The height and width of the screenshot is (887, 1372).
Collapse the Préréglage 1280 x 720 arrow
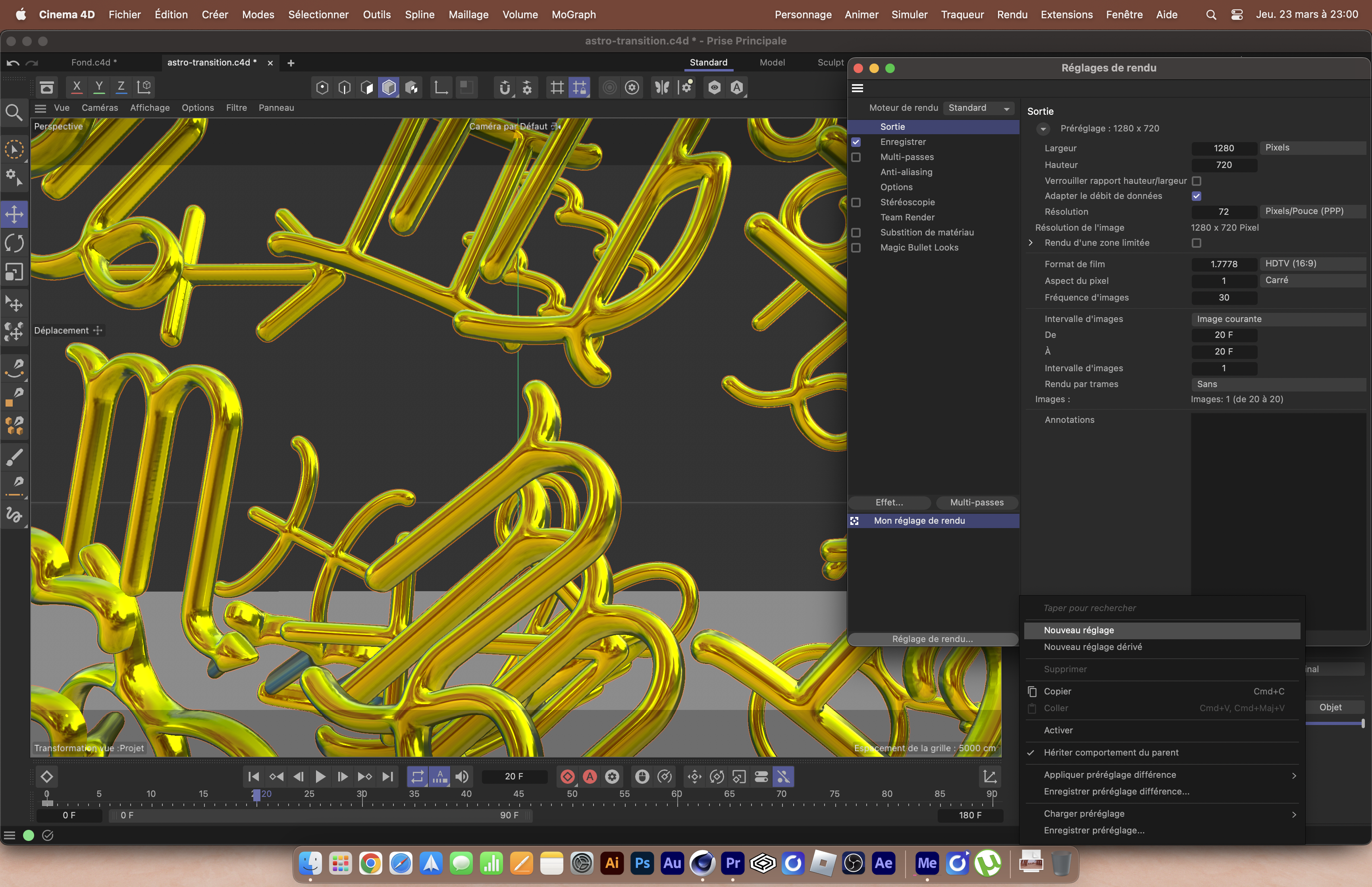click(x=1043, y=129)
